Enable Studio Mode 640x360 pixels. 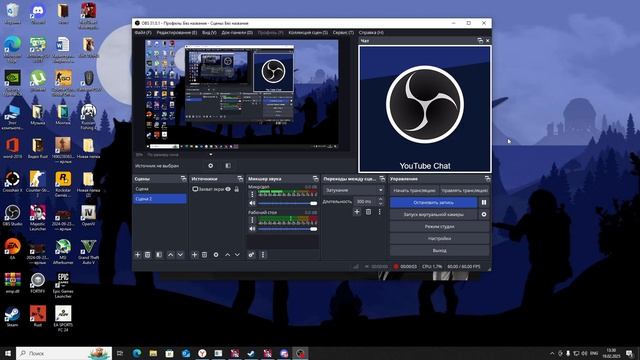click(x=440, y=227)
